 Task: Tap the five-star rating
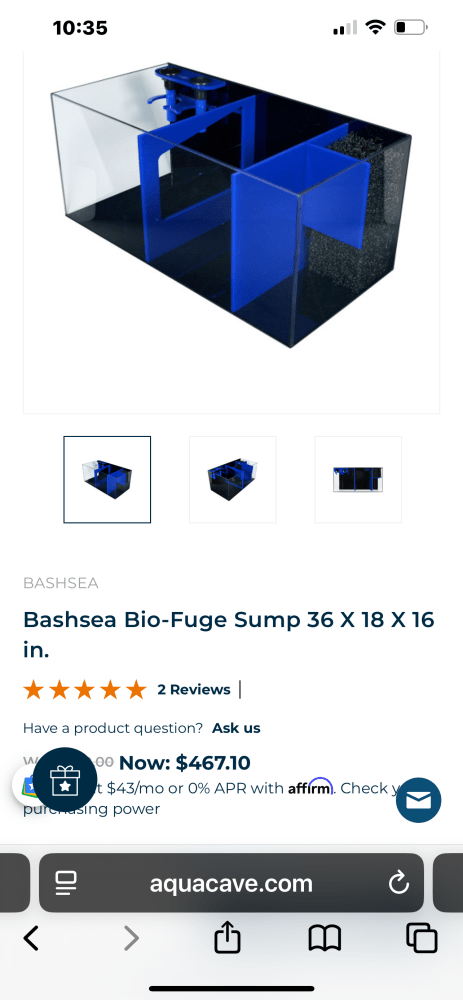(x=85, y=689)
